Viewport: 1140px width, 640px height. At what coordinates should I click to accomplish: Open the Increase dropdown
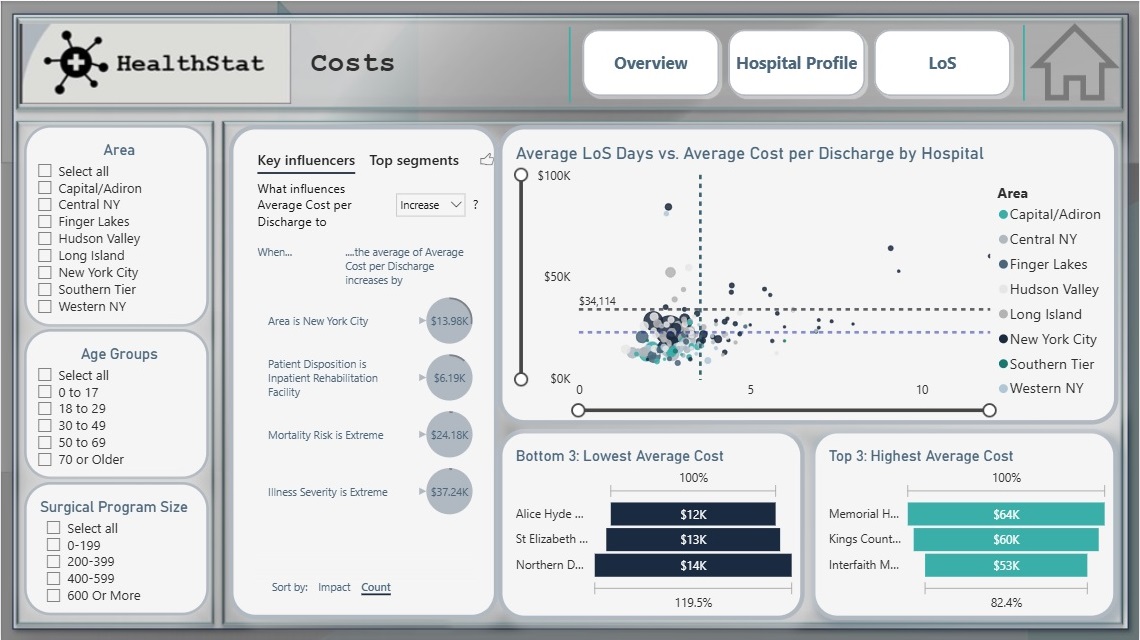tap(430, 205)
